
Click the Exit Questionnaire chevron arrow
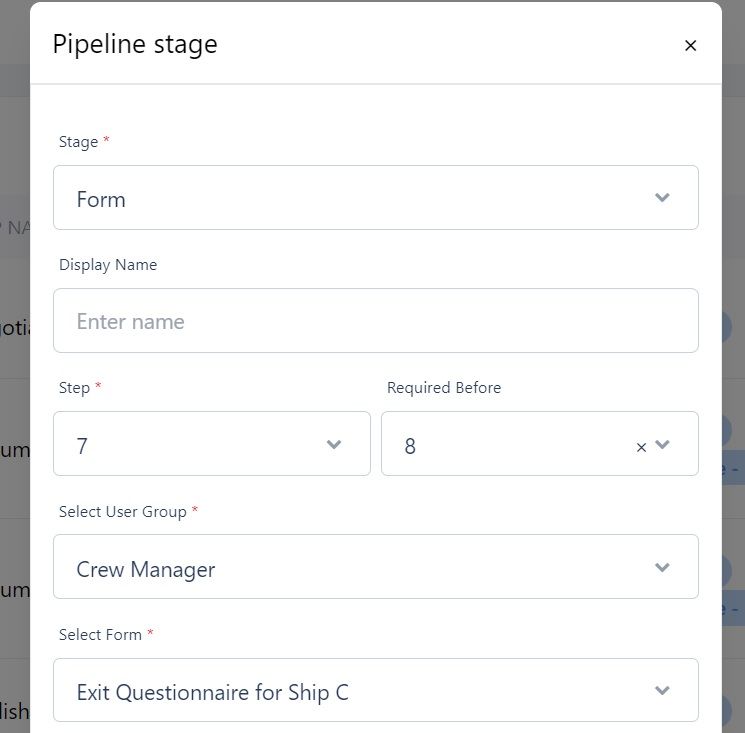click(x=662, y=690)
